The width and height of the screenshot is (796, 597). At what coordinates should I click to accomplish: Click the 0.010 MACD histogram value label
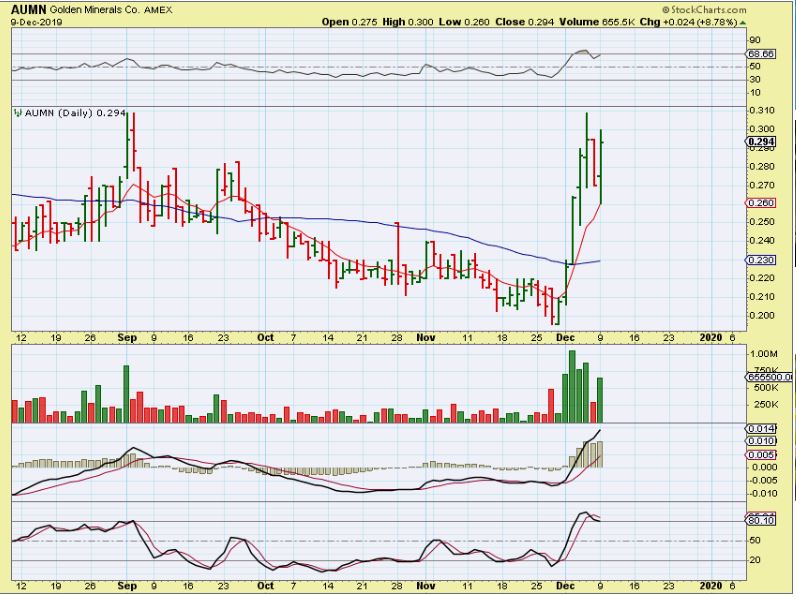pyautogui.click(x=760, y=441)
